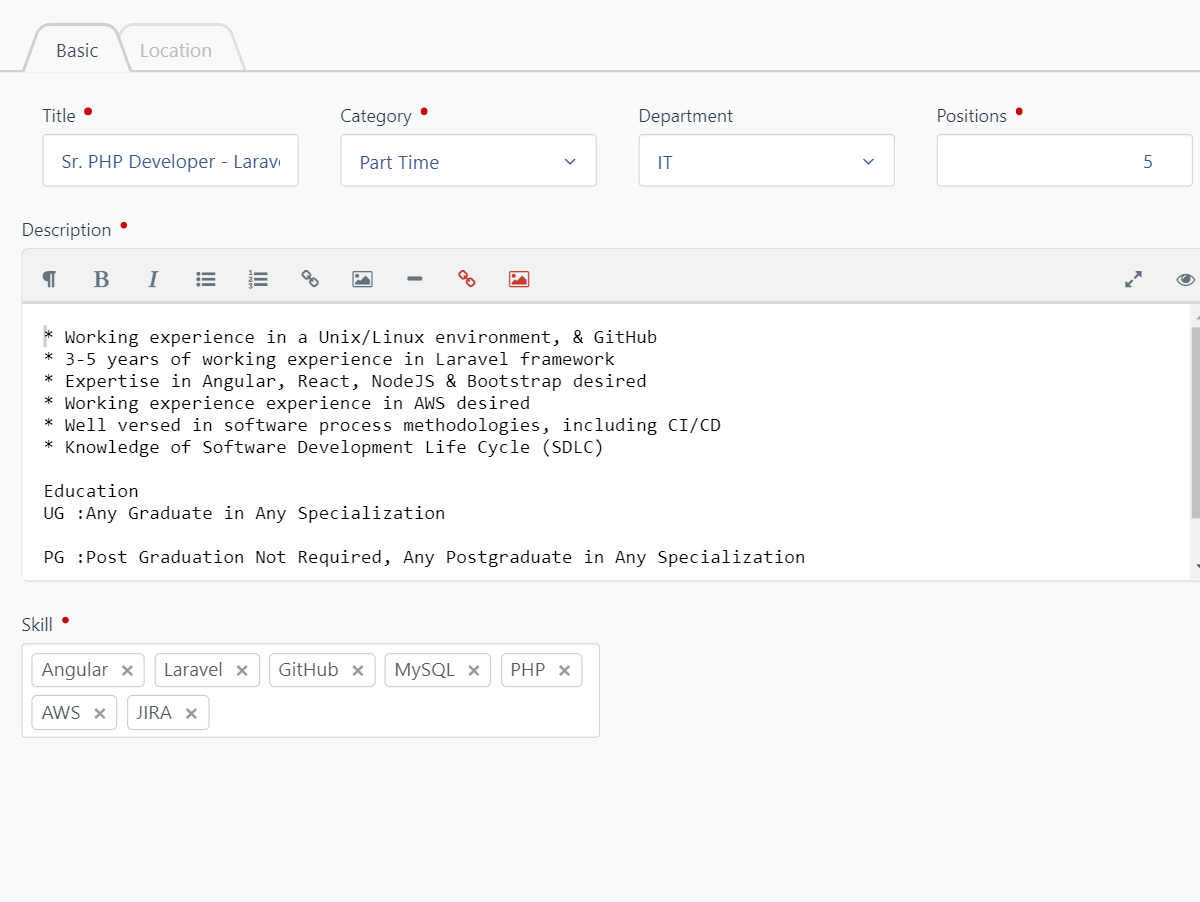
Task: Click the line "Knowledge of Software Development Life Cycle (SDLC)"
Action: coord(324,447)
